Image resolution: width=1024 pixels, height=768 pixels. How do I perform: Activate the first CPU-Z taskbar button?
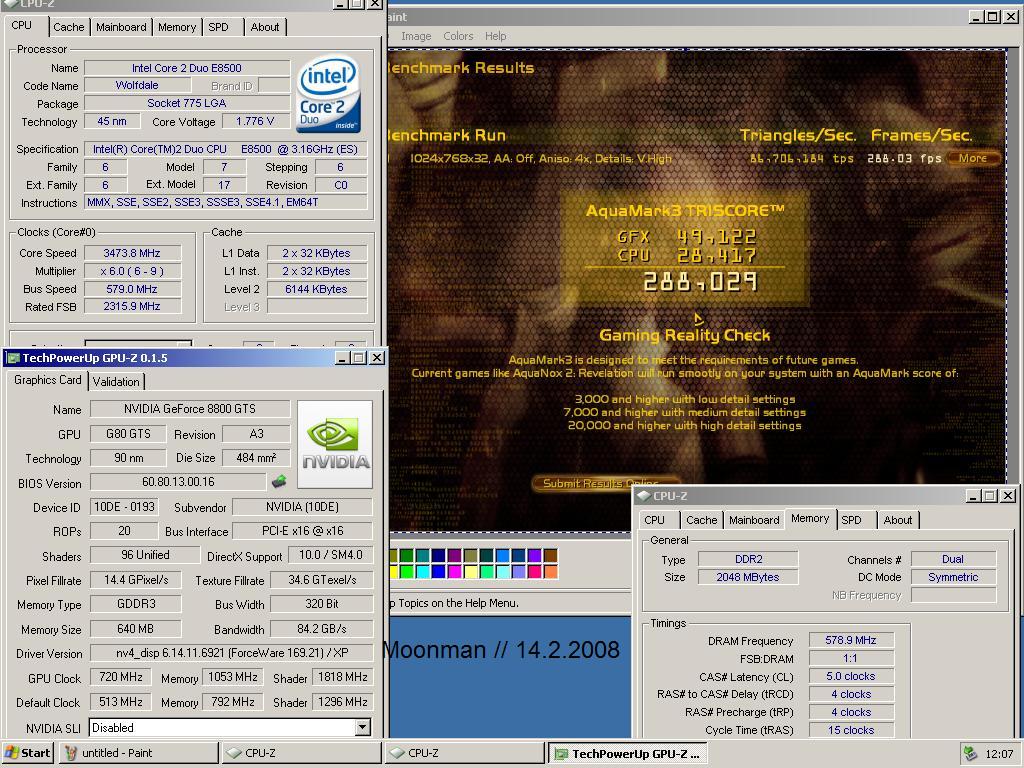click(x=302, y=753)
